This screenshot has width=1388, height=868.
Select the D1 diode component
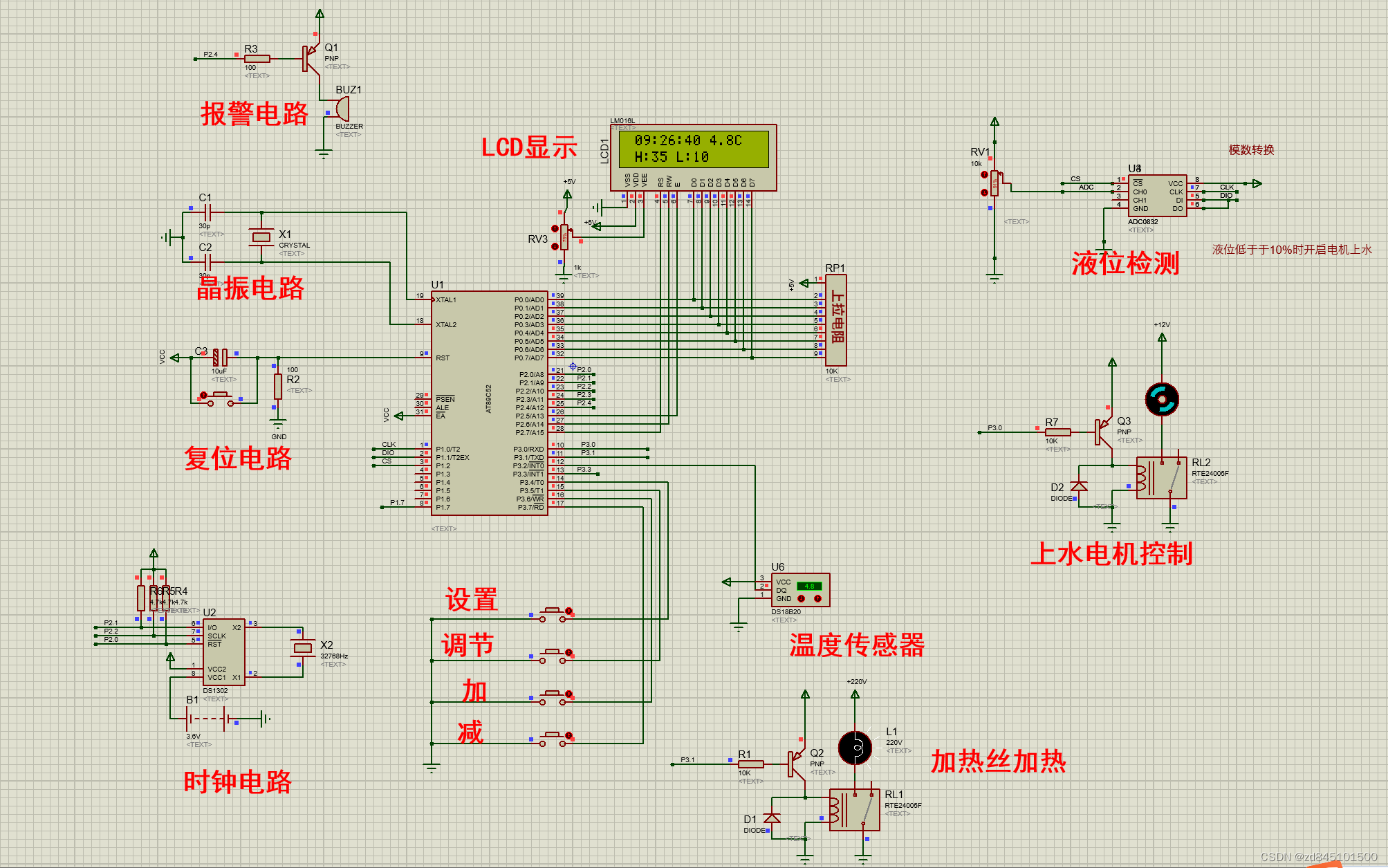(772, 818)
